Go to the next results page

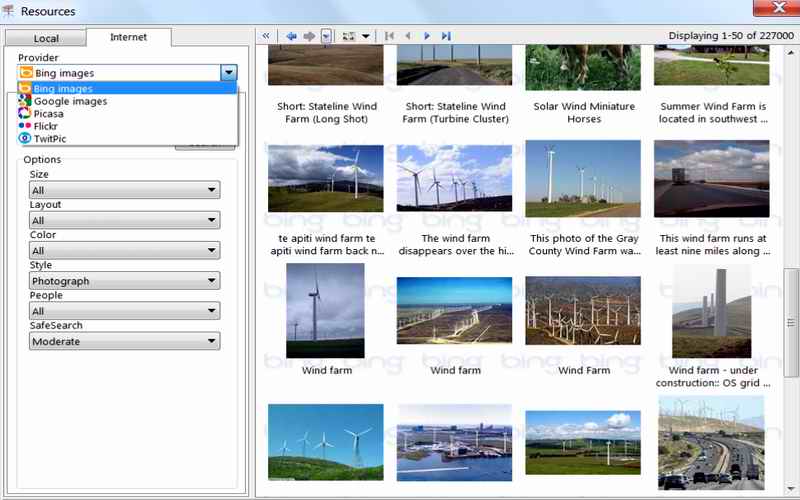[427, 36]
